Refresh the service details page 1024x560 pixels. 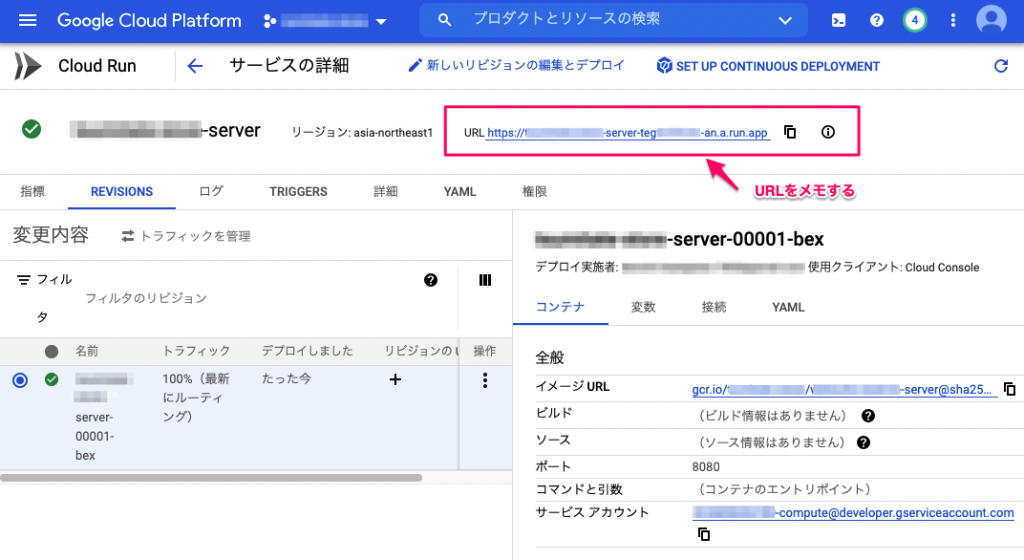(x=1000, y=66)
